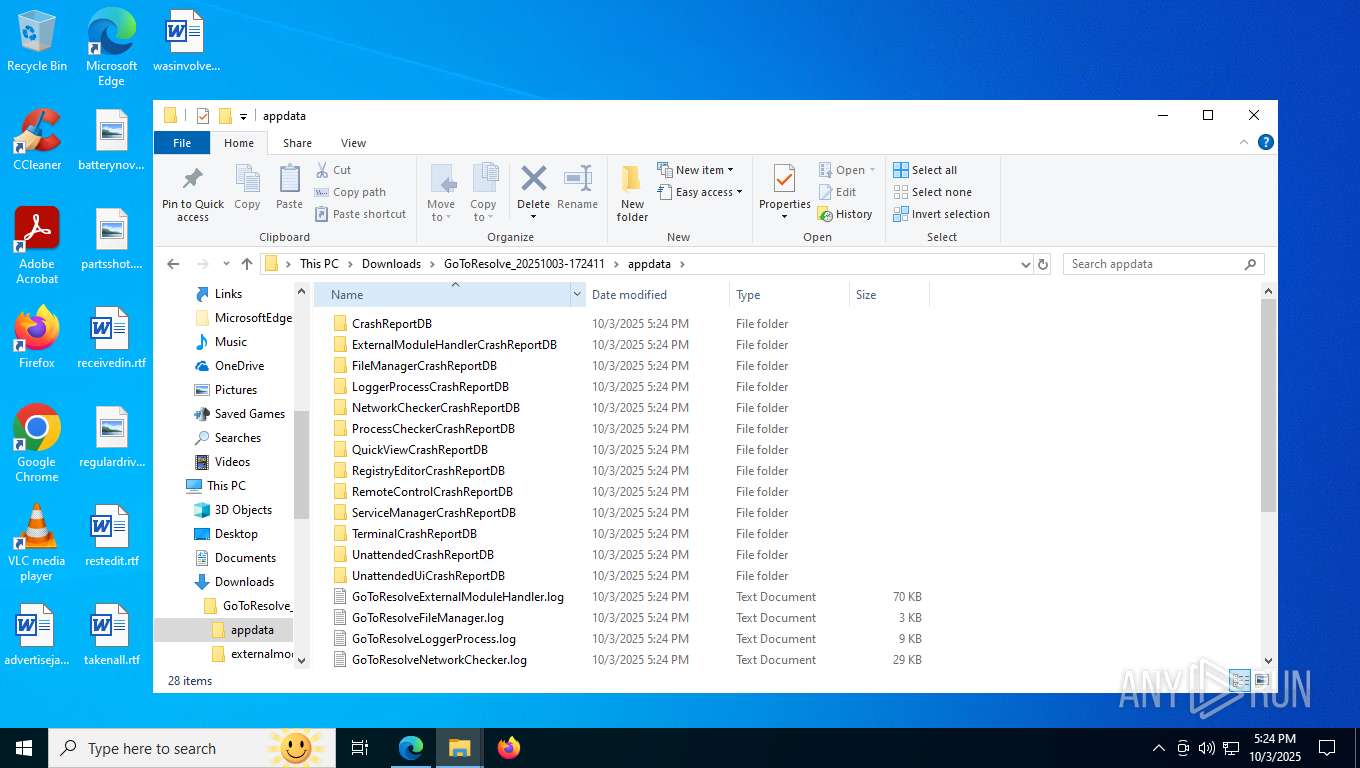The height and width of the screenshot is (768, 1360).
Task: Select the RemoteControlCrashReportDB folder
Action: [432, 492]
